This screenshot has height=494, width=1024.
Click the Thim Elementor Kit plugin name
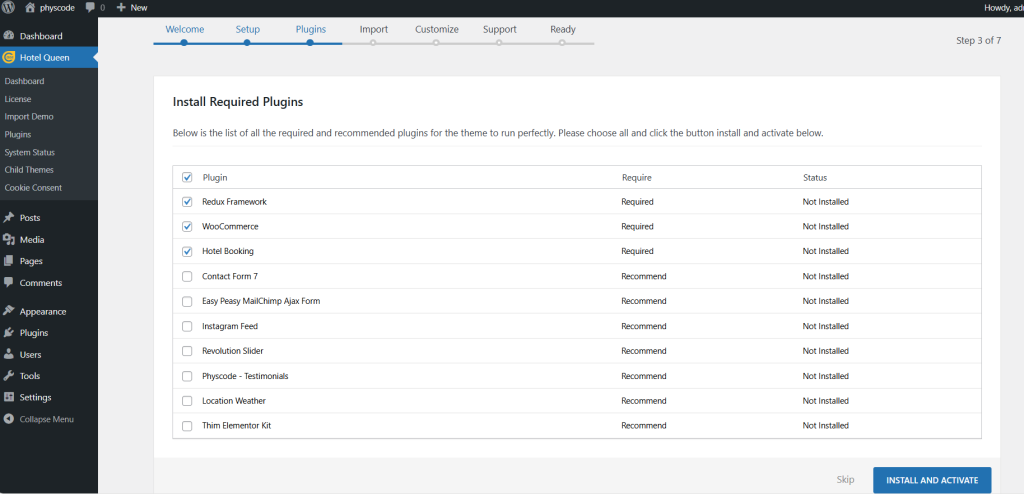click(x=236, y=425)
